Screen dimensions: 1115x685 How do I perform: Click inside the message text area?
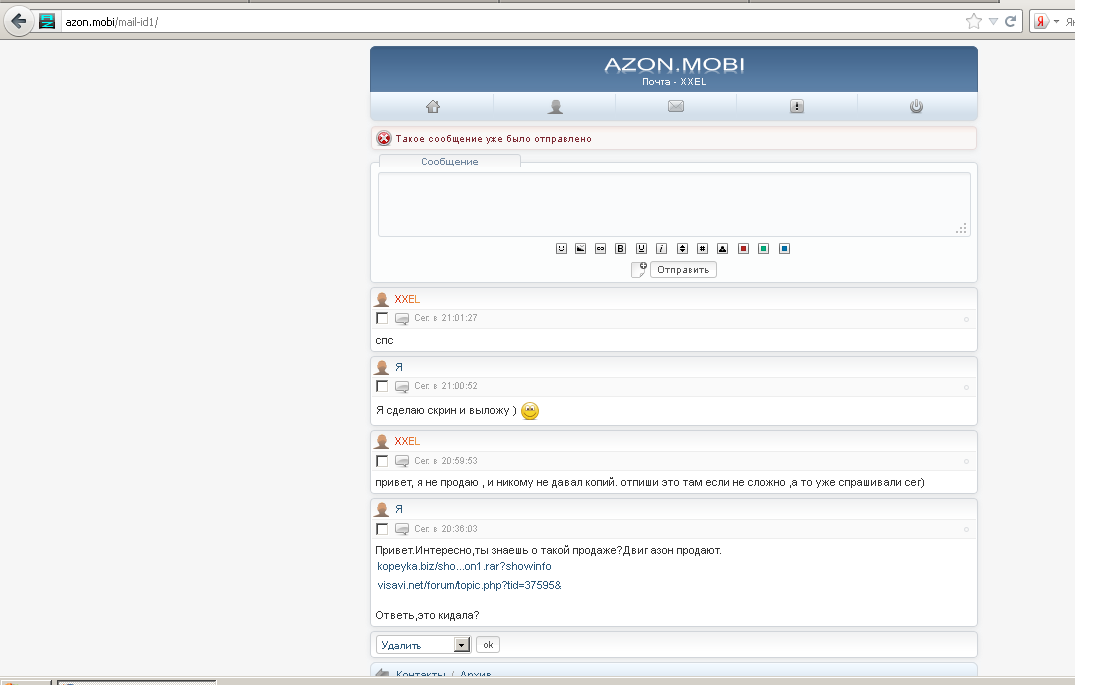pos(673,204)
